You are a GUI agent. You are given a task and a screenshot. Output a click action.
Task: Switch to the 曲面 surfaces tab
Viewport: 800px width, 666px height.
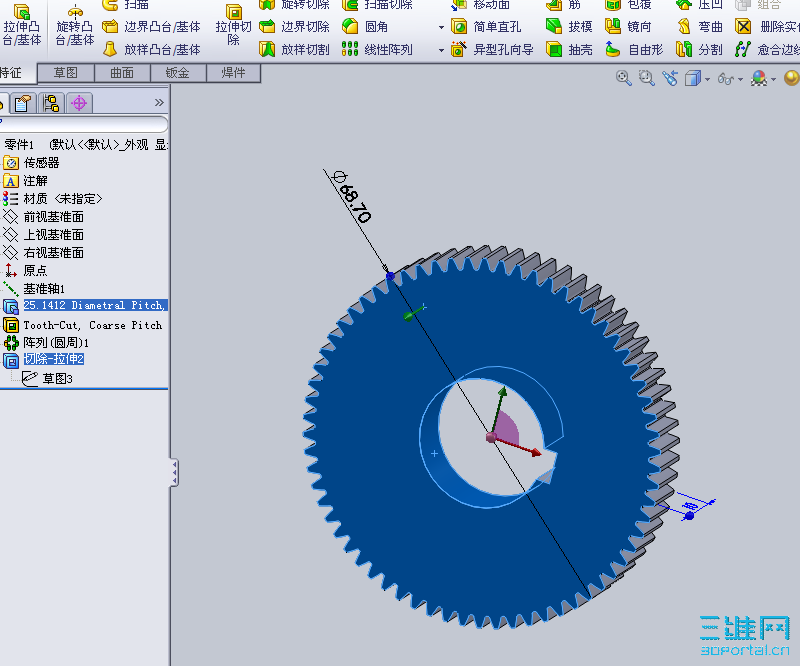[x=122, y=73]
